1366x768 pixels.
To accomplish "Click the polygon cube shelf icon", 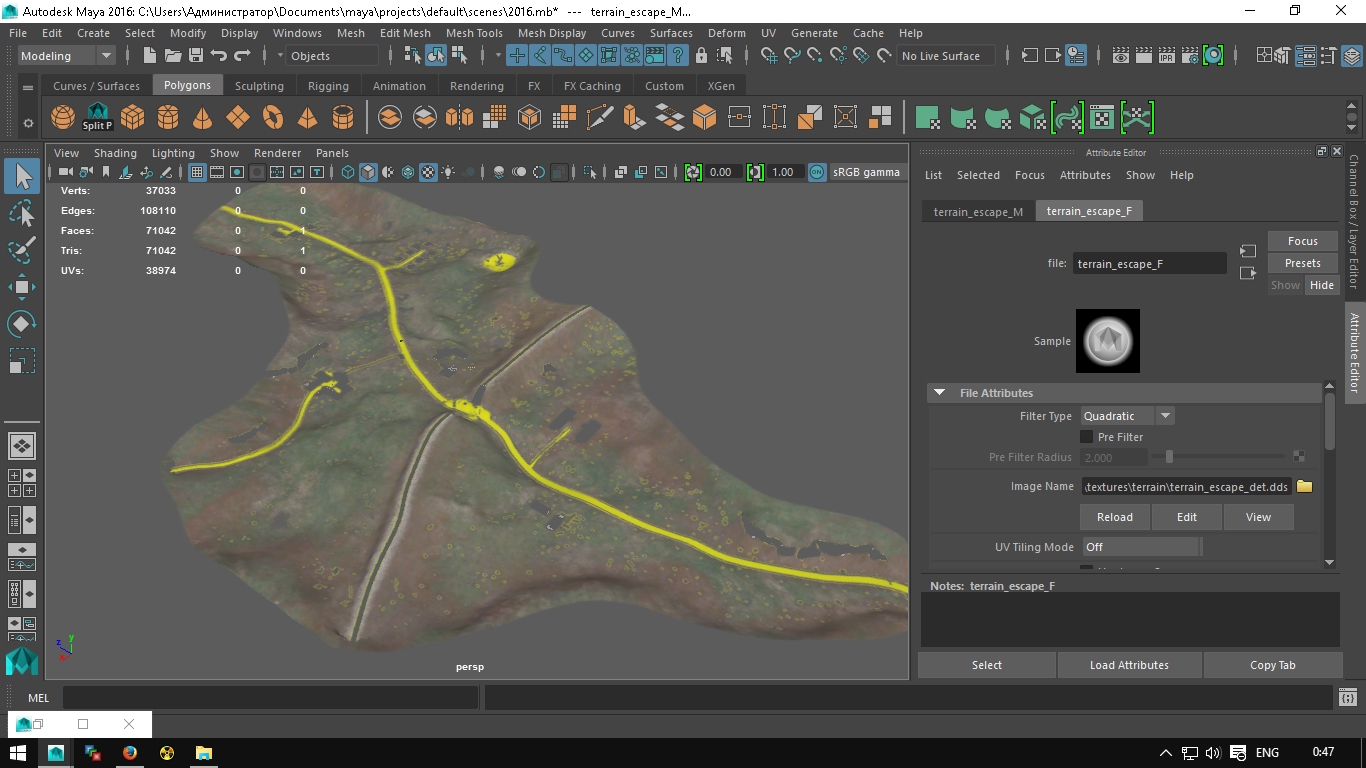I will click(133, 118).
